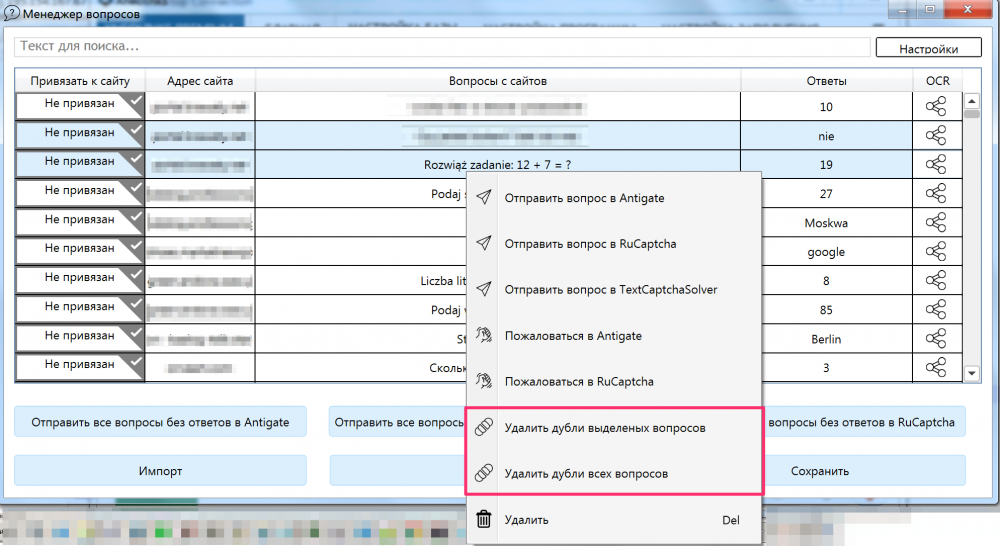This screenshot has height=546, width=1000.
Task: Select answer cell 85
Action: (826, 310)
